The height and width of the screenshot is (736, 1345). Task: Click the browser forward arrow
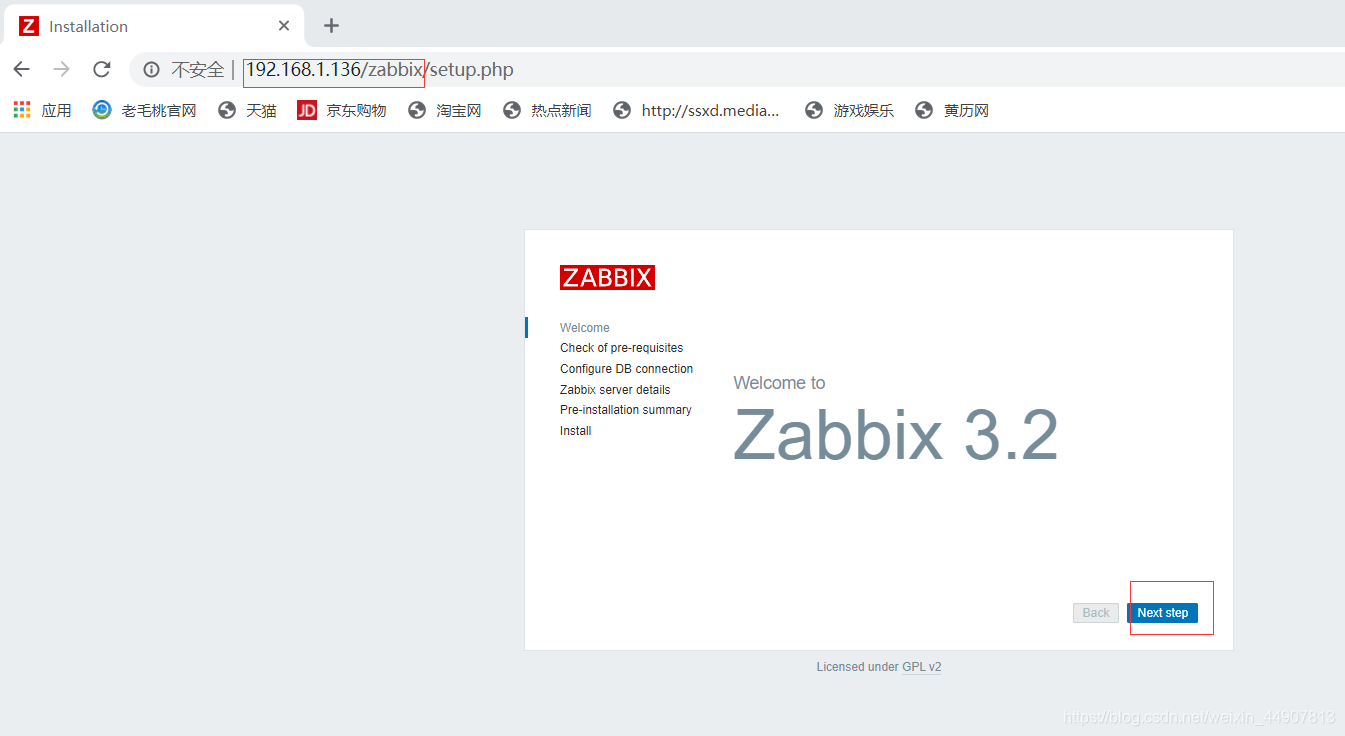[61, 69]
